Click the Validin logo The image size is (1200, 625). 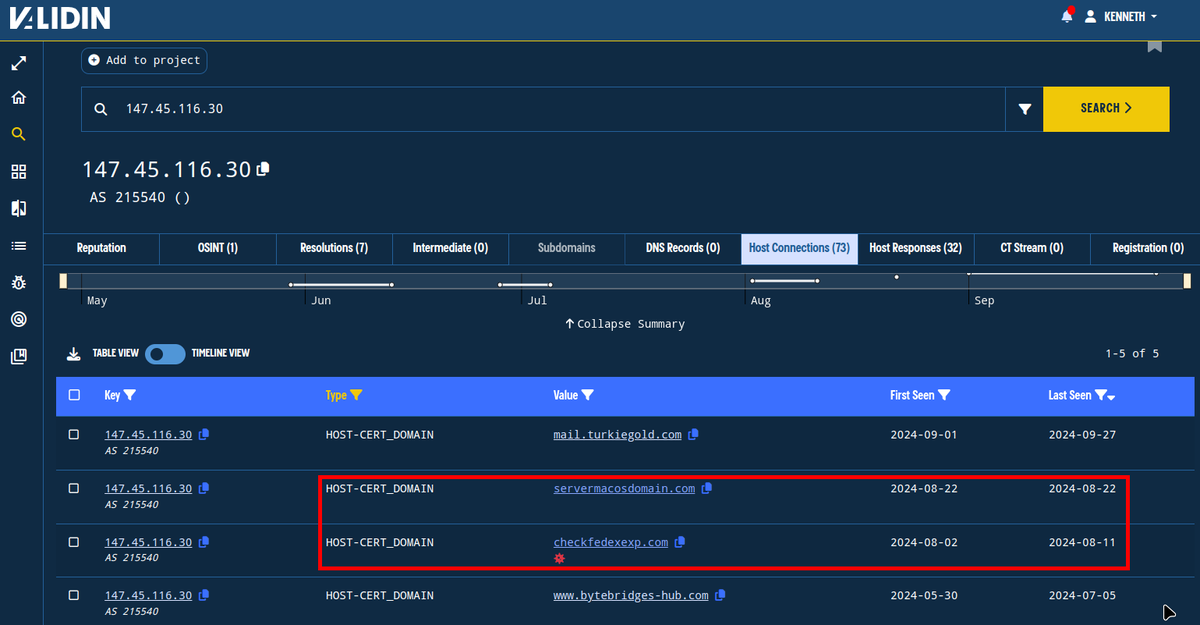click(x=60, y=17)
